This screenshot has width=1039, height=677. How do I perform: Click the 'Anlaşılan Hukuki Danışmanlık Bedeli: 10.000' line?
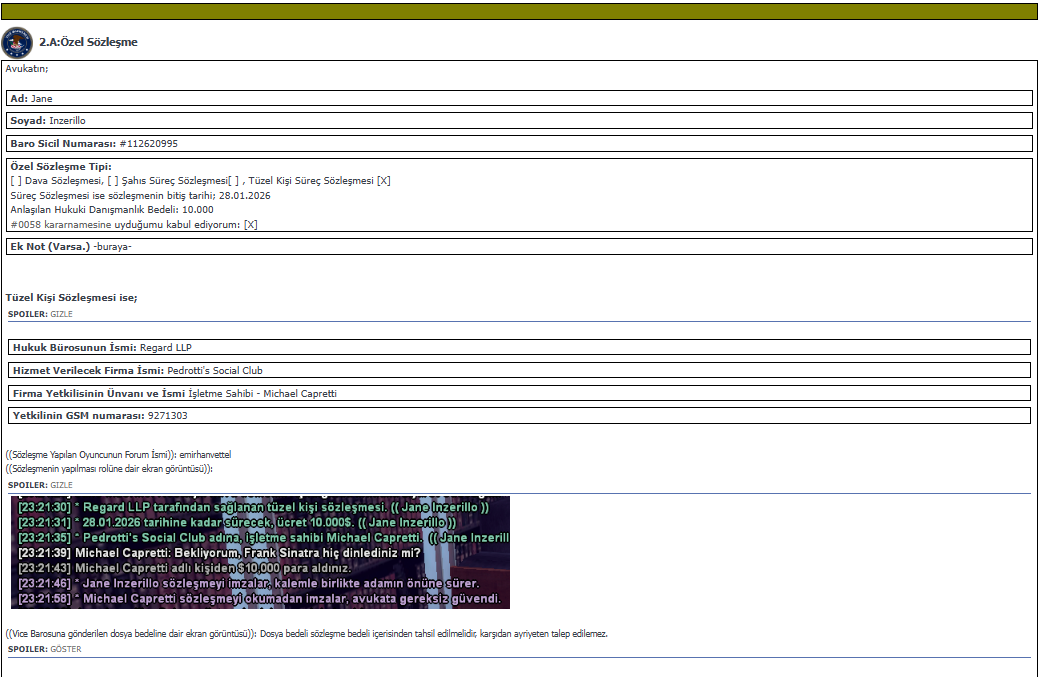click(x=112, y=209)
